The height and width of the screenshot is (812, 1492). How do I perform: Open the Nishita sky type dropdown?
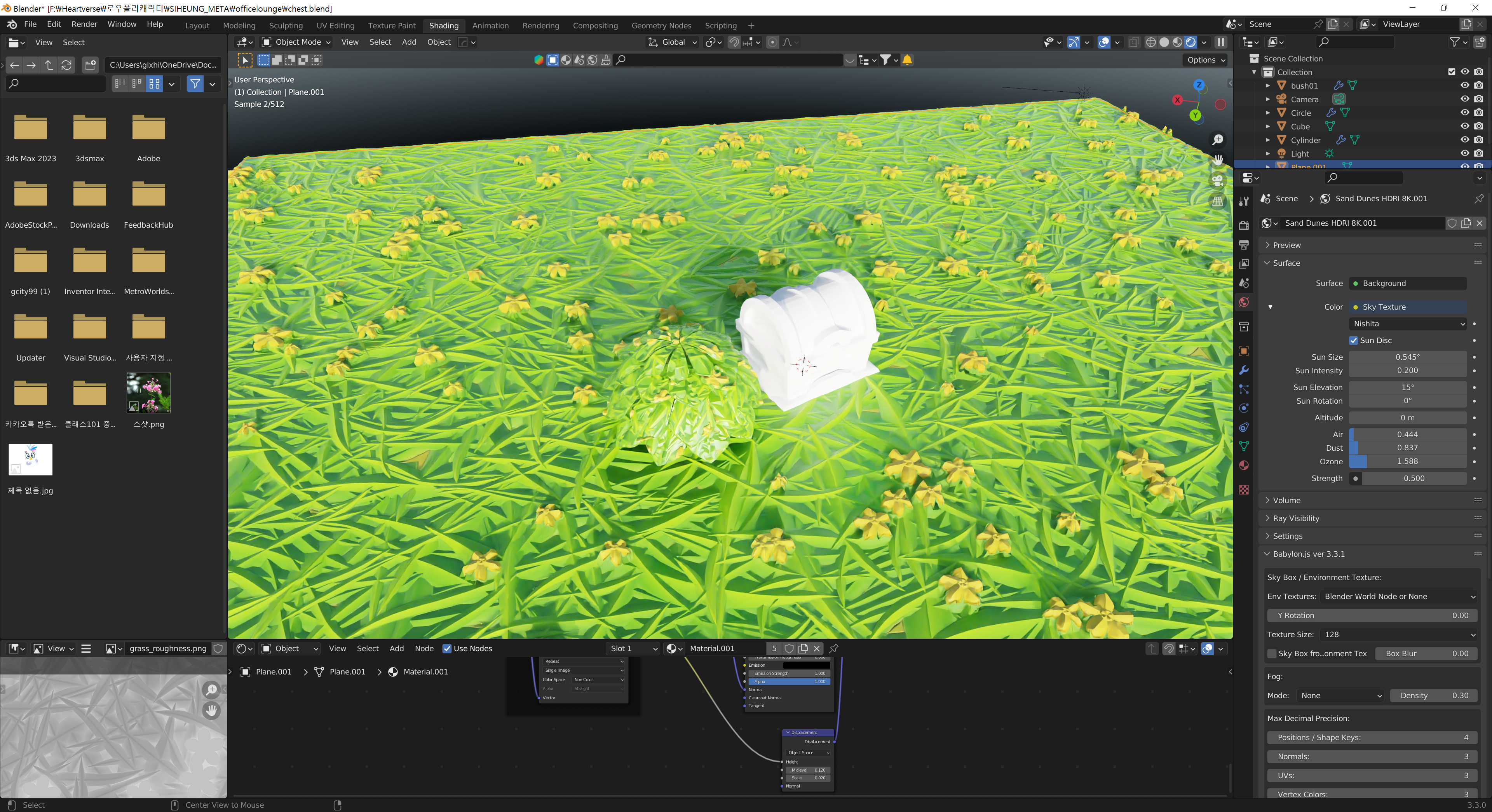click(1408, 324)
